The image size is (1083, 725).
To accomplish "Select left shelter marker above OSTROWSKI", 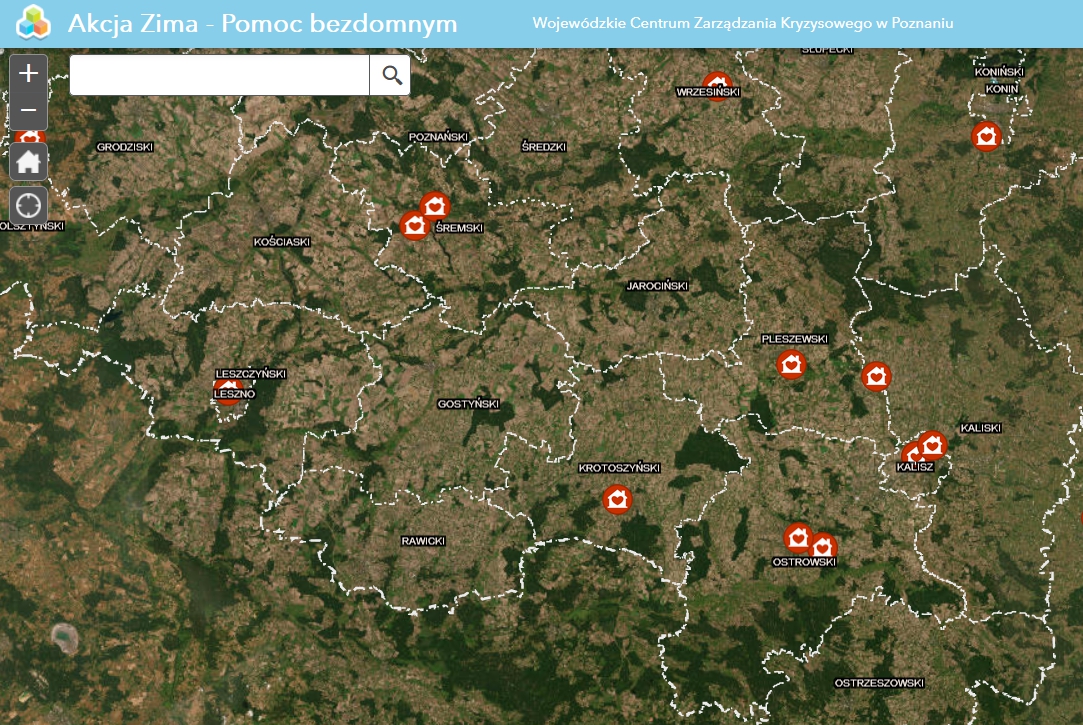I will (x=798, y=537).
